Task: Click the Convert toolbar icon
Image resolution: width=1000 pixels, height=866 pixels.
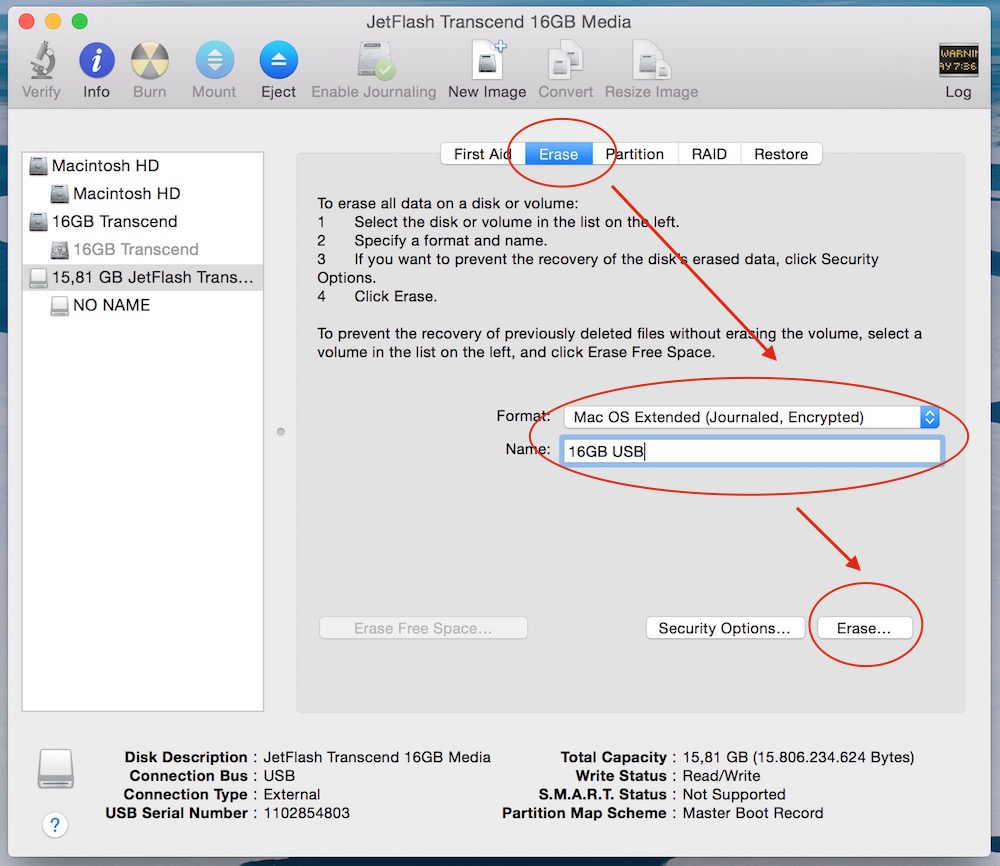Action: point(565,61)
